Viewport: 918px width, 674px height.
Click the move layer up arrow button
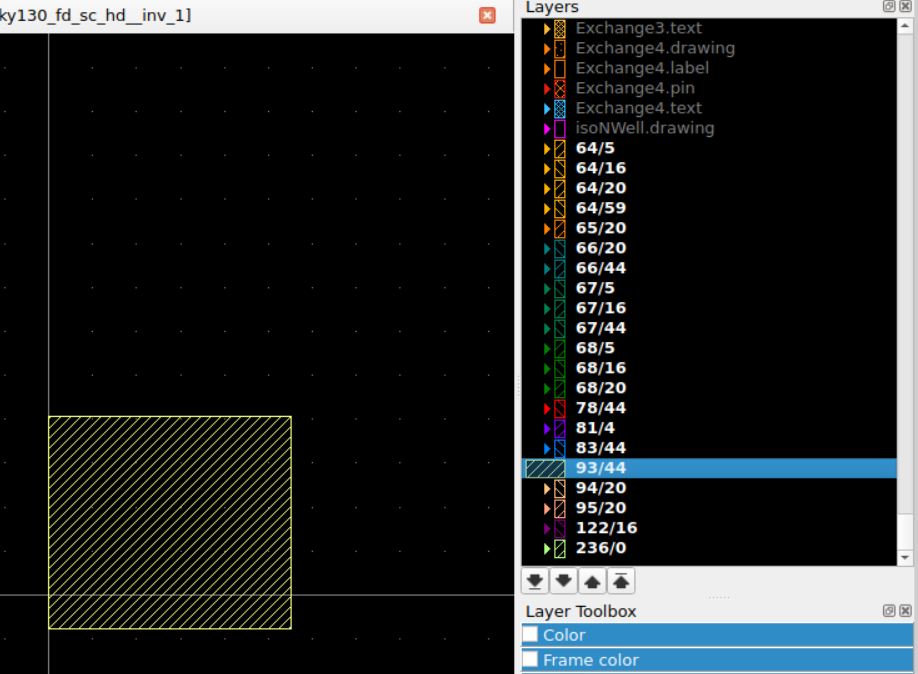pyautogui.click(x=592, y=582)
